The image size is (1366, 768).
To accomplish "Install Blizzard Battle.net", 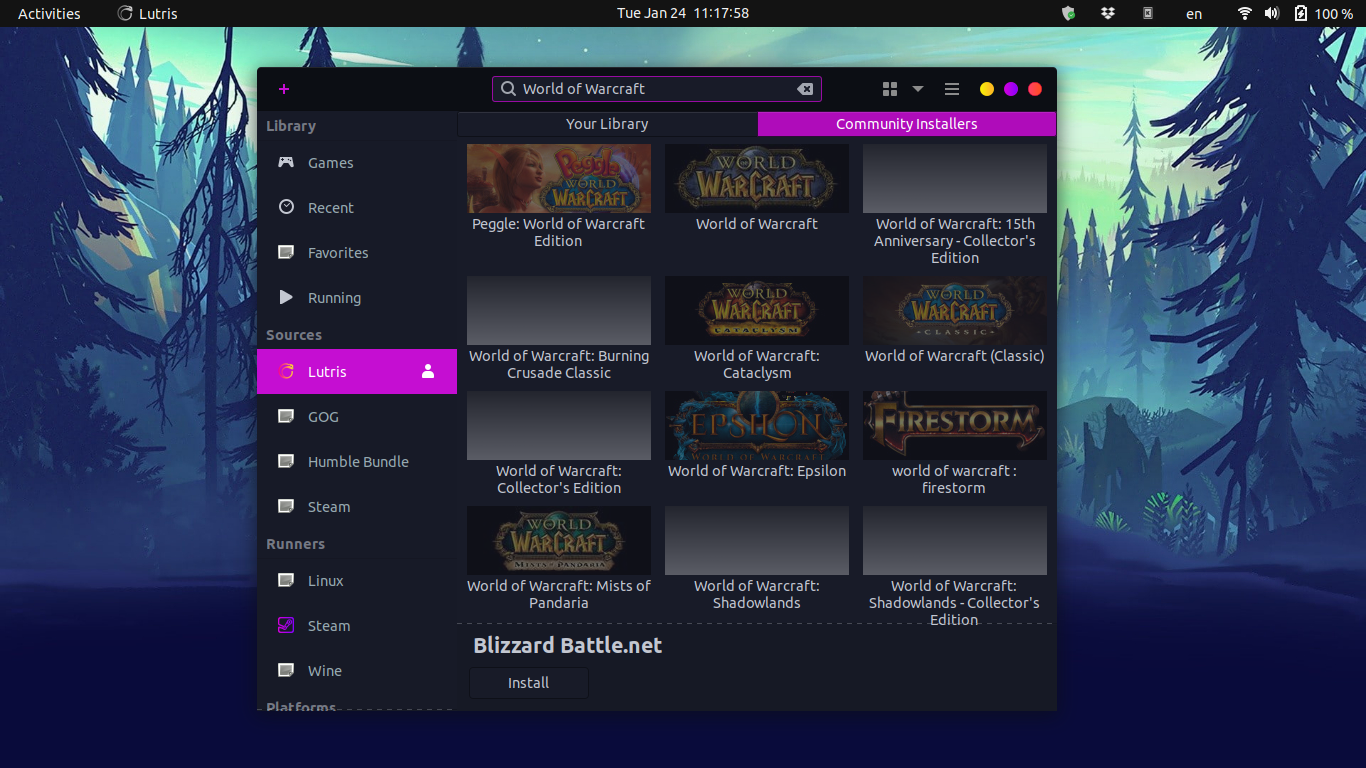I will (x=528, y=683).
